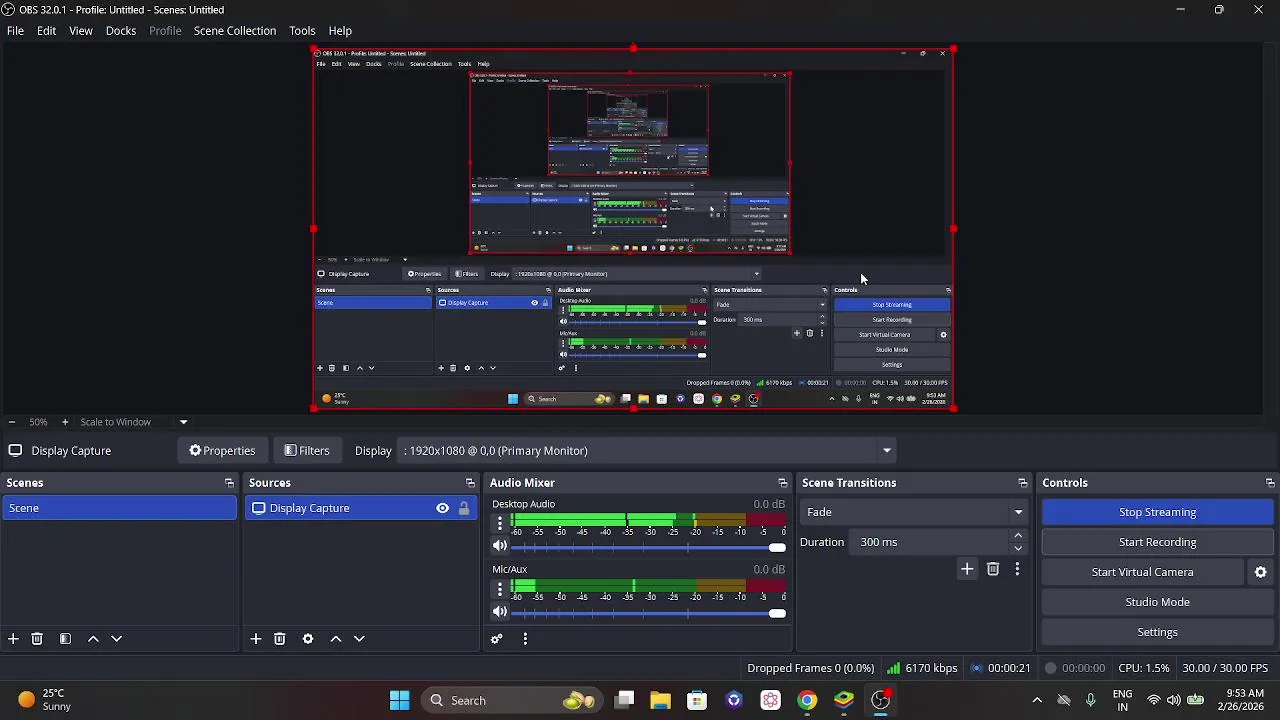Screen dimensions: 1280x720
Task: Open Desktop Audio options three-dot menu
Action: coord(500,523)
